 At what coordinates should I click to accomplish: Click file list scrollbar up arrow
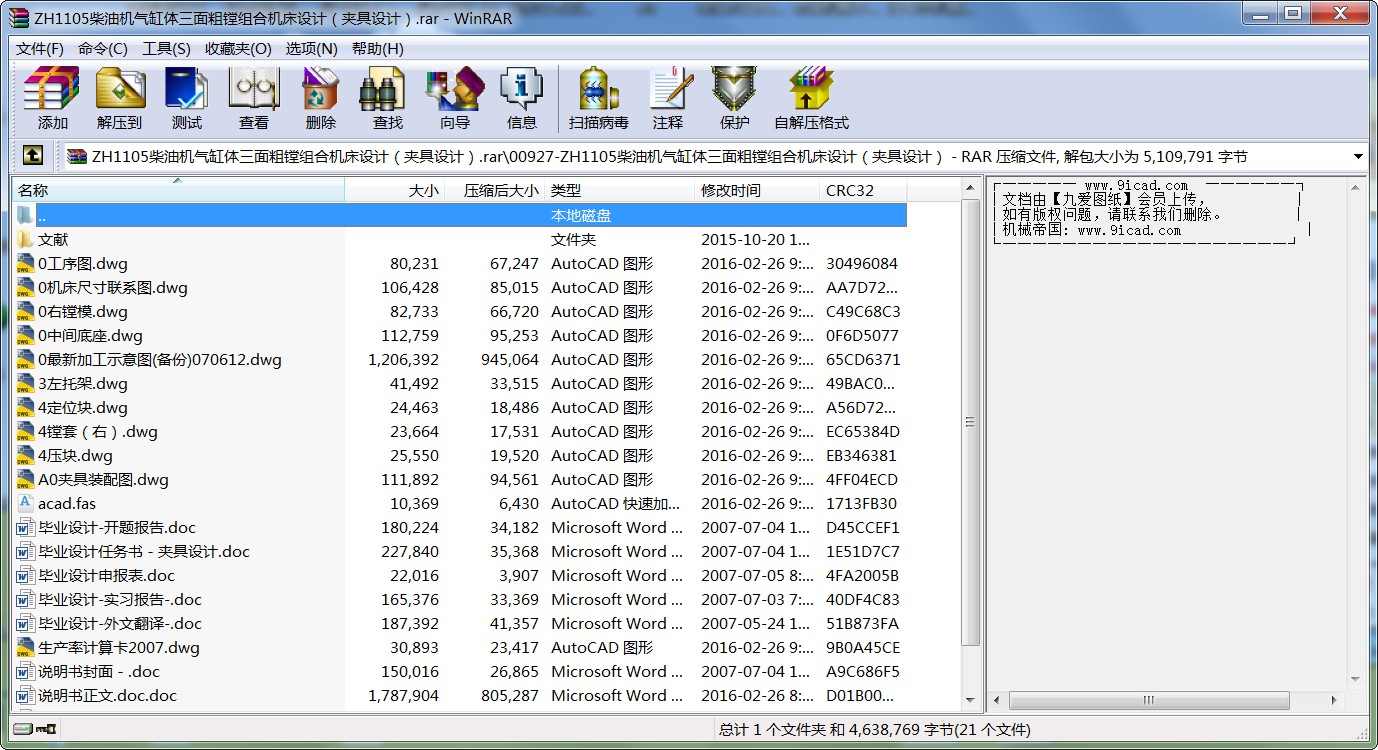(x=970, y=189)
